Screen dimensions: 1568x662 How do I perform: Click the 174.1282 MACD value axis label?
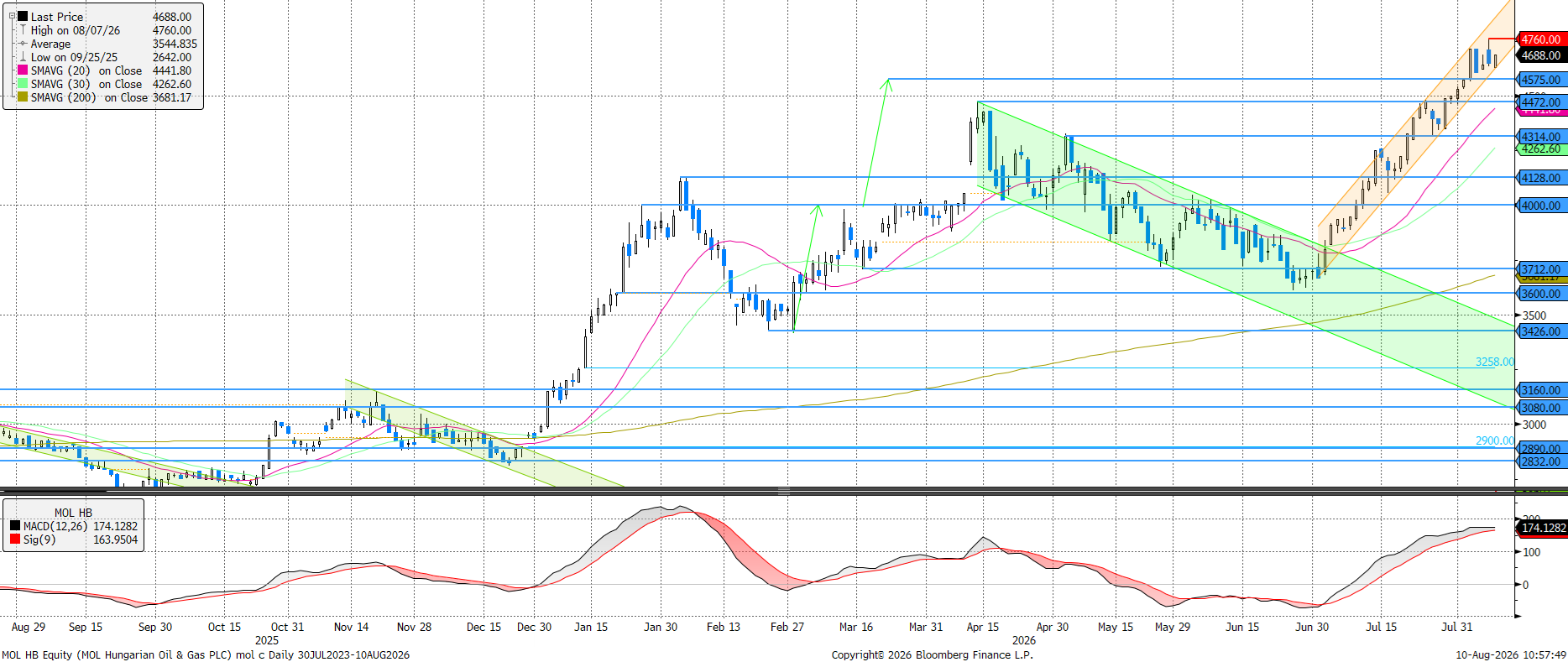[1544, 528]
